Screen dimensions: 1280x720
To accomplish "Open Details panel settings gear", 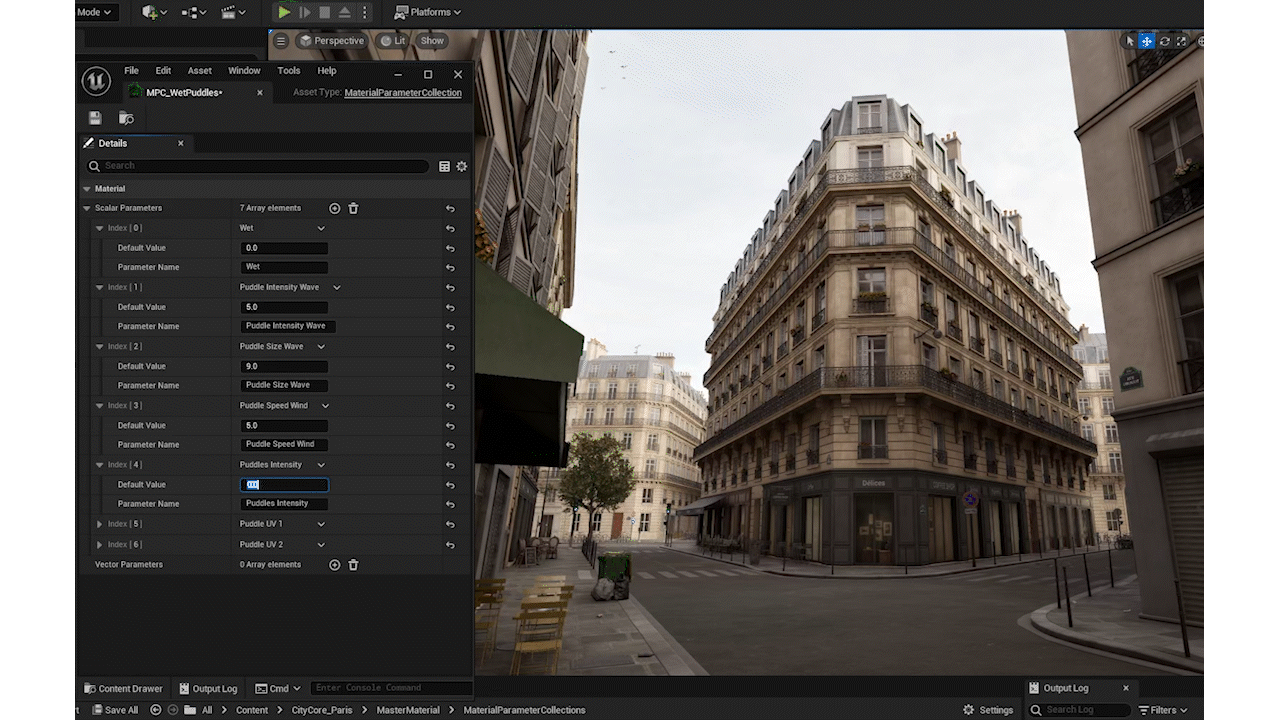I will pyautogui.click(x=462, y=166).
